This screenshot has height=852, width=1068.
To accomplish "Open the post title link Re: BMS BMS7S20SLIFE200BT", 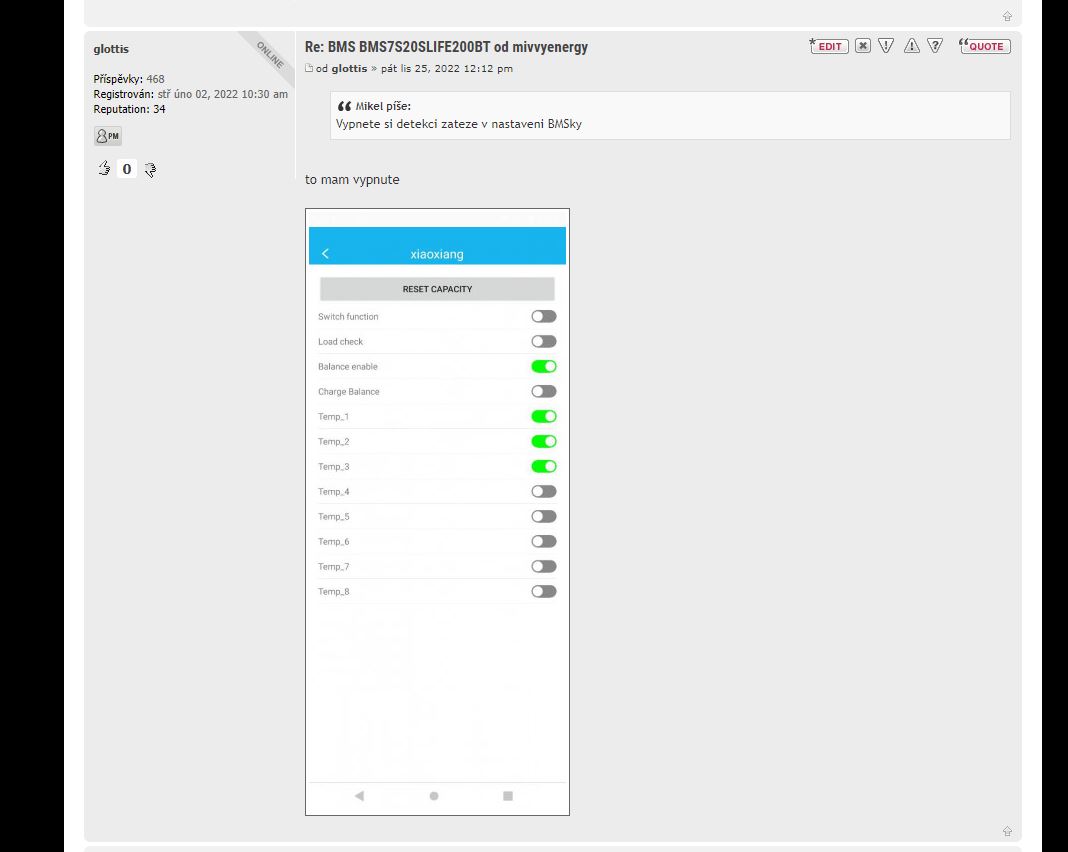I will click(x=446, y=47).
